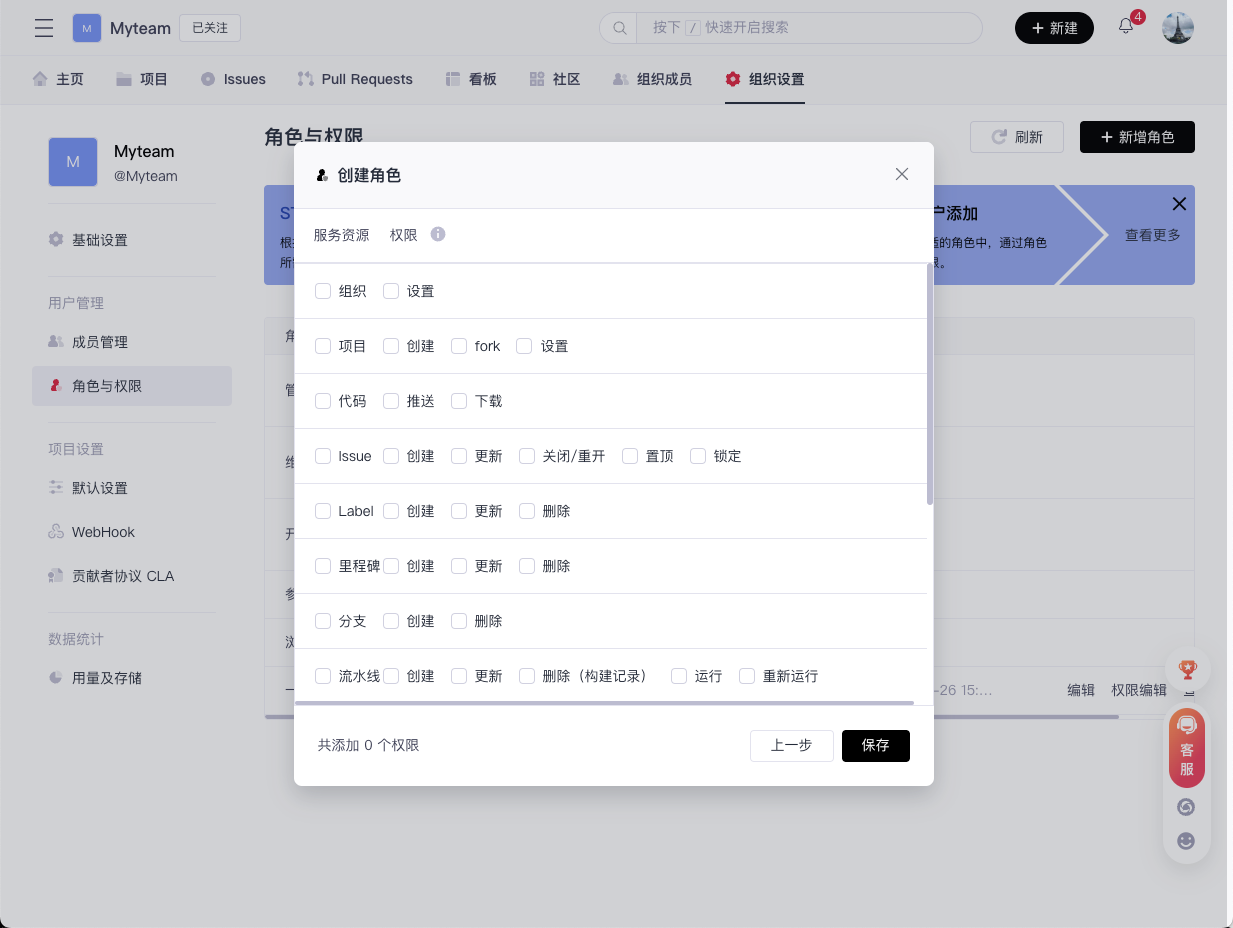
Task: Open the hamburger menu in the top bar
Action: coord(44,28)
